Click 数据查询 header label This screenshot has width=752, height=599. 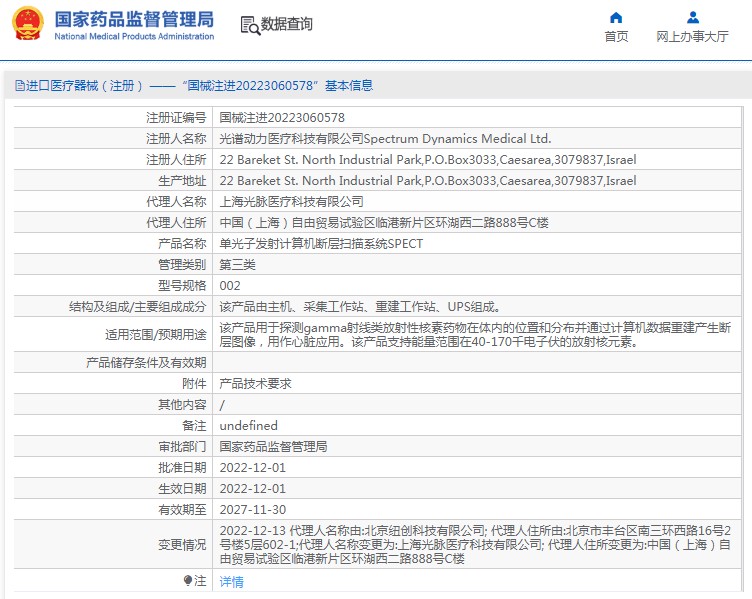(286, 24)
